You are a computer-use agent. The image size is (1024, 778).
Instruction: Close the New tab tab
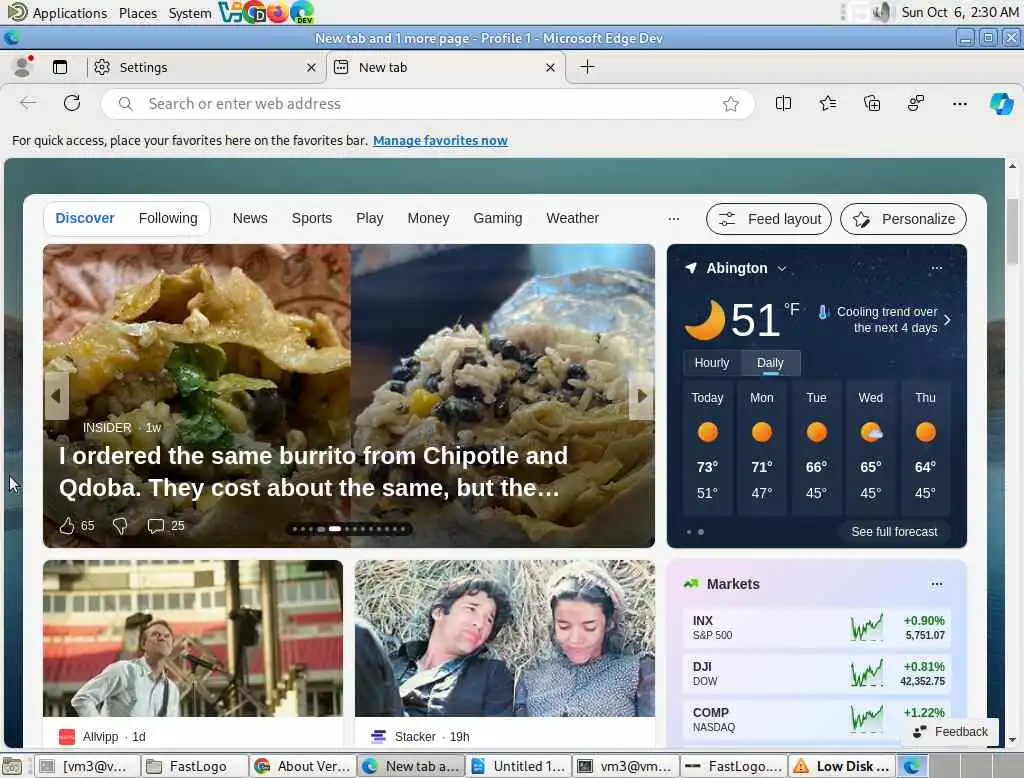tap(551, 67)
